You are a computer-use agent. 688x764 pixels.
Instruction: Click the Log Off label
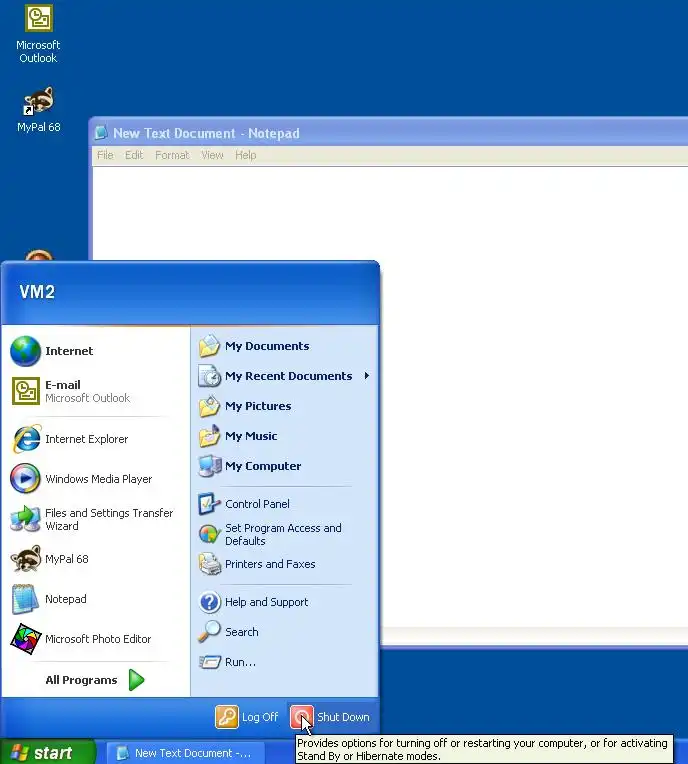click(x=260, y=717)
